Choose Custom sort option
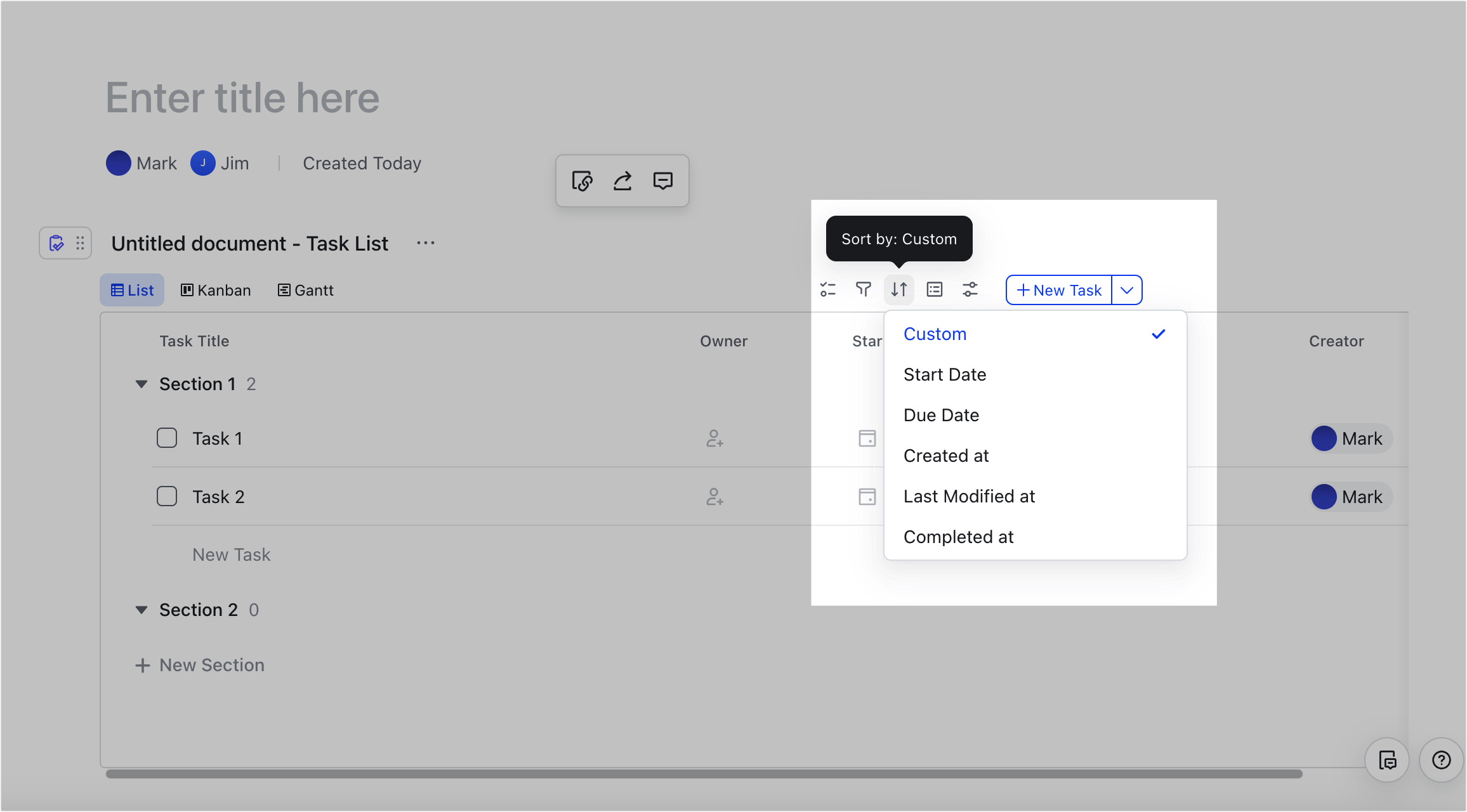Image resolution: width=1467 pixels, height=812 pixels. (1036, 334)
